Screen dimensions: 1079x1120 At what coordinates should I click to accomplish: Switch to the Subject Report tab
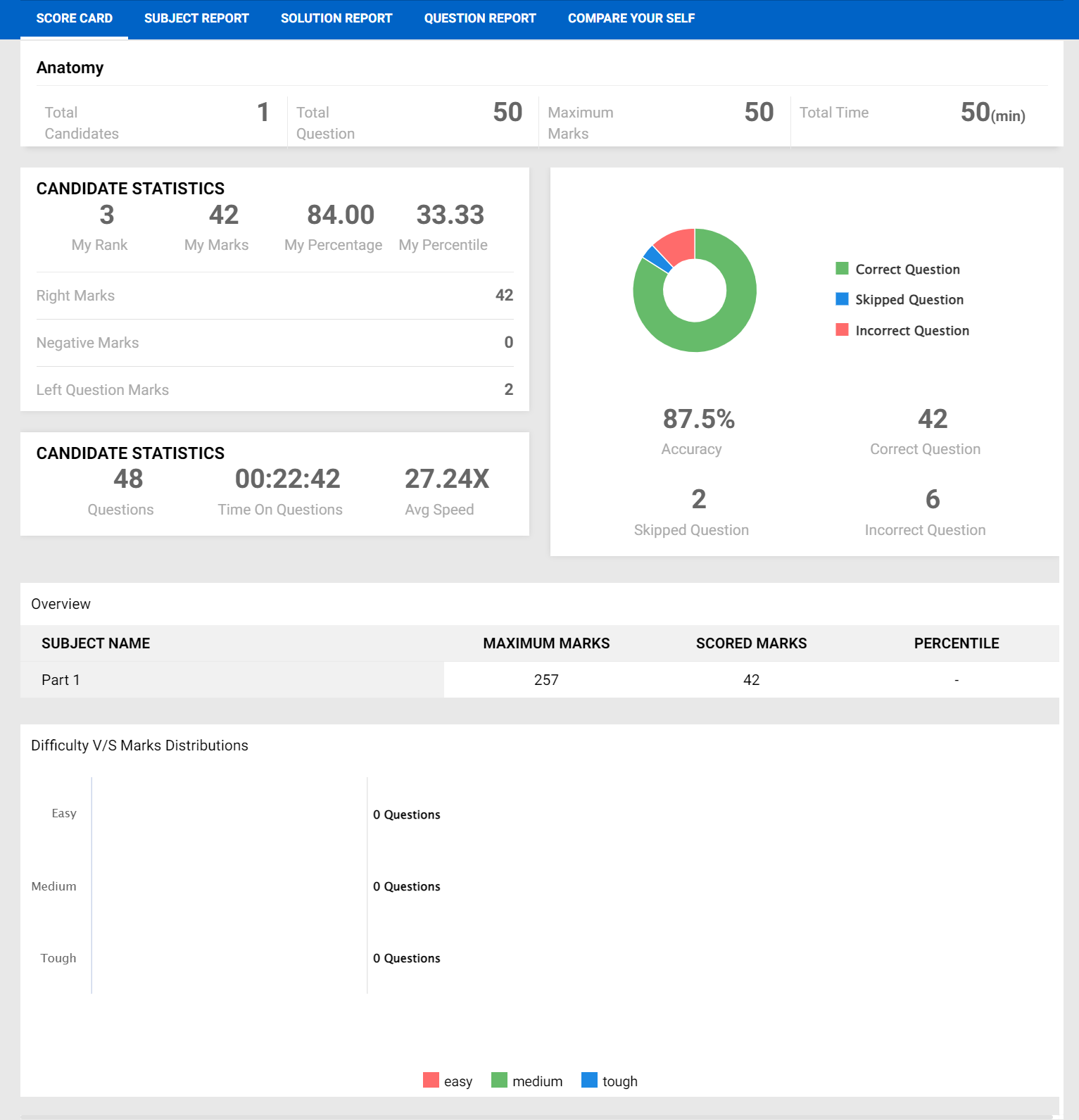(196, 18)
